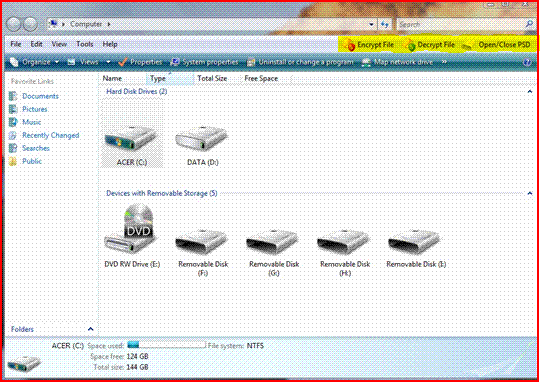Open the View menu
This screenshot has width=540, height=382.
[59, 44]
